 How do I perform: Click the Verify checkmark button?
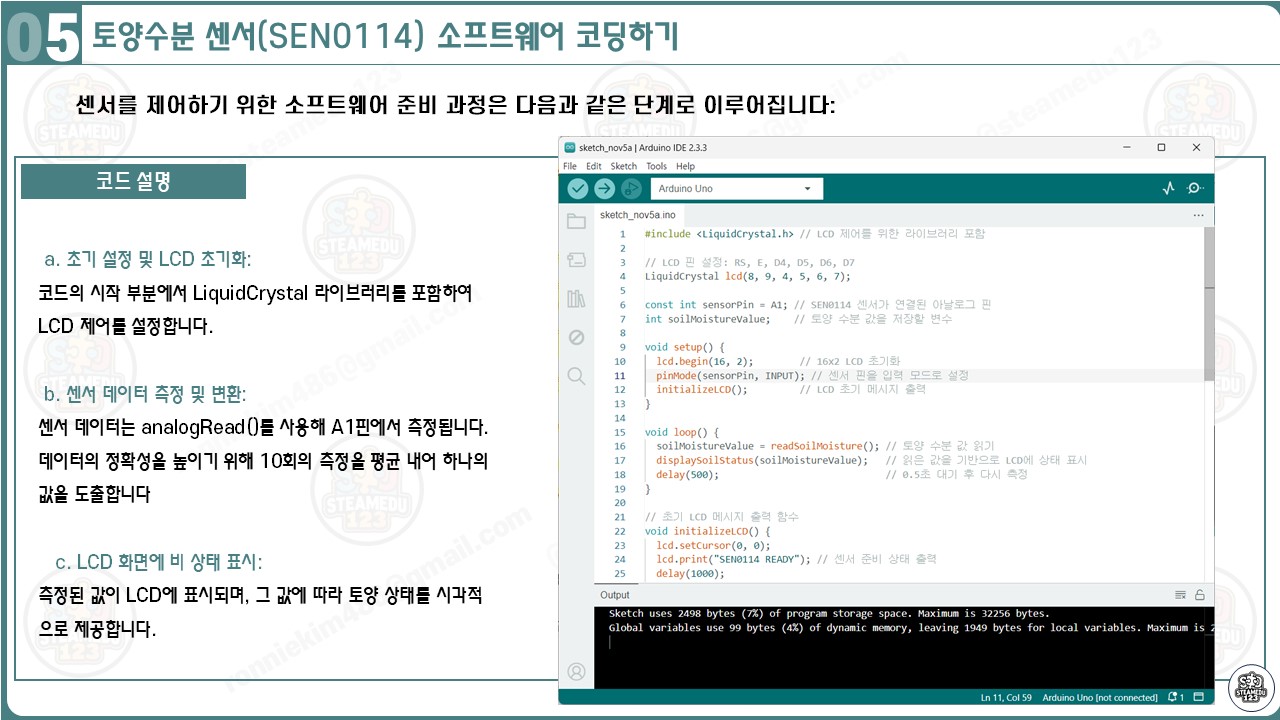[x=578, y=189]
